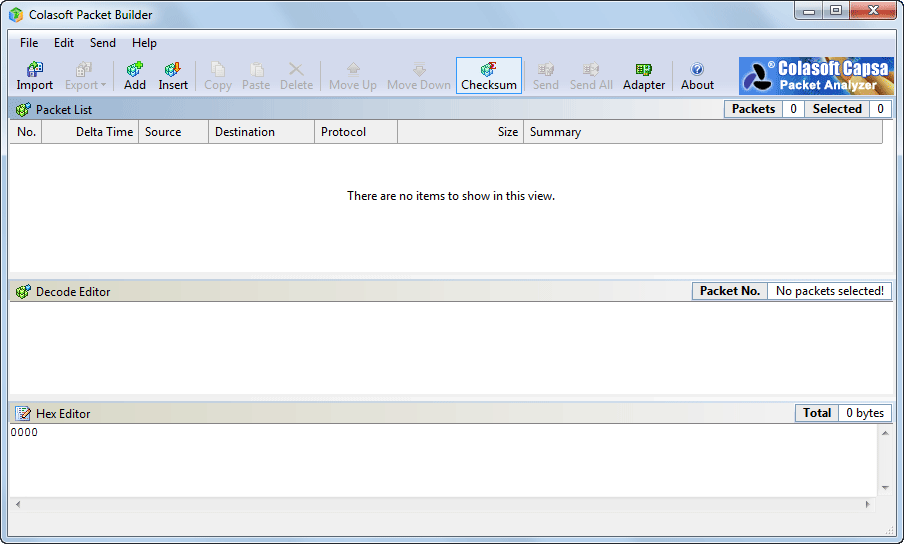Image resolution: width=904 pixels, height=544 pixels.
Task: Click the Packet List panel icon
Action: pos(23,109)
